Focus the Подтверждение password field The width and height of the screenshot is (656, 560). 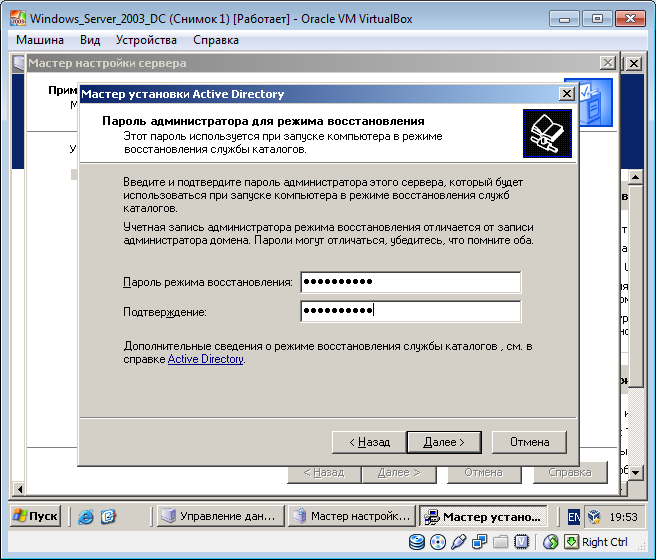click(x=410, y=311)
